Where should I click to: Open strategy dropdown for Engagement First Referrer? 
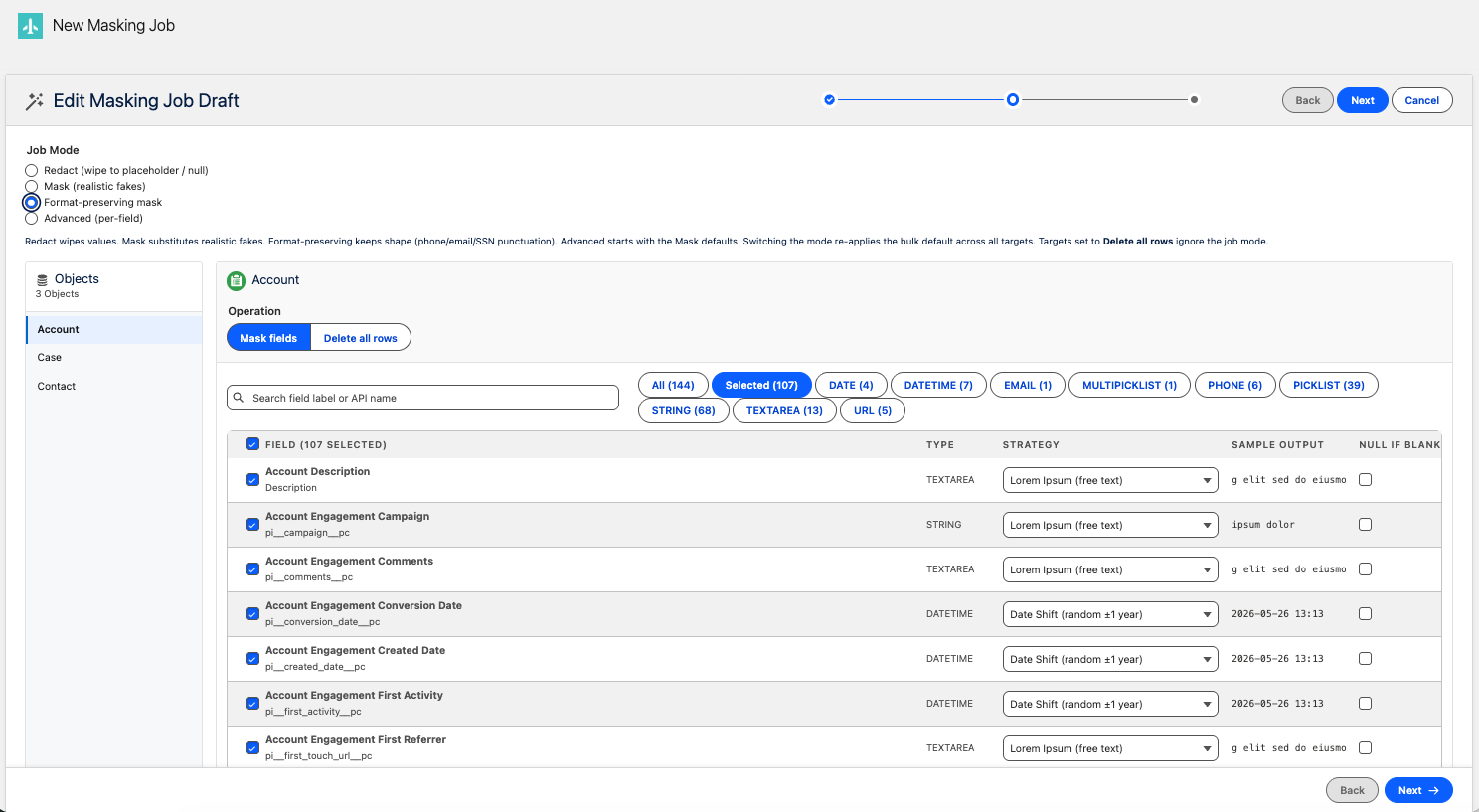[1110, 748]
